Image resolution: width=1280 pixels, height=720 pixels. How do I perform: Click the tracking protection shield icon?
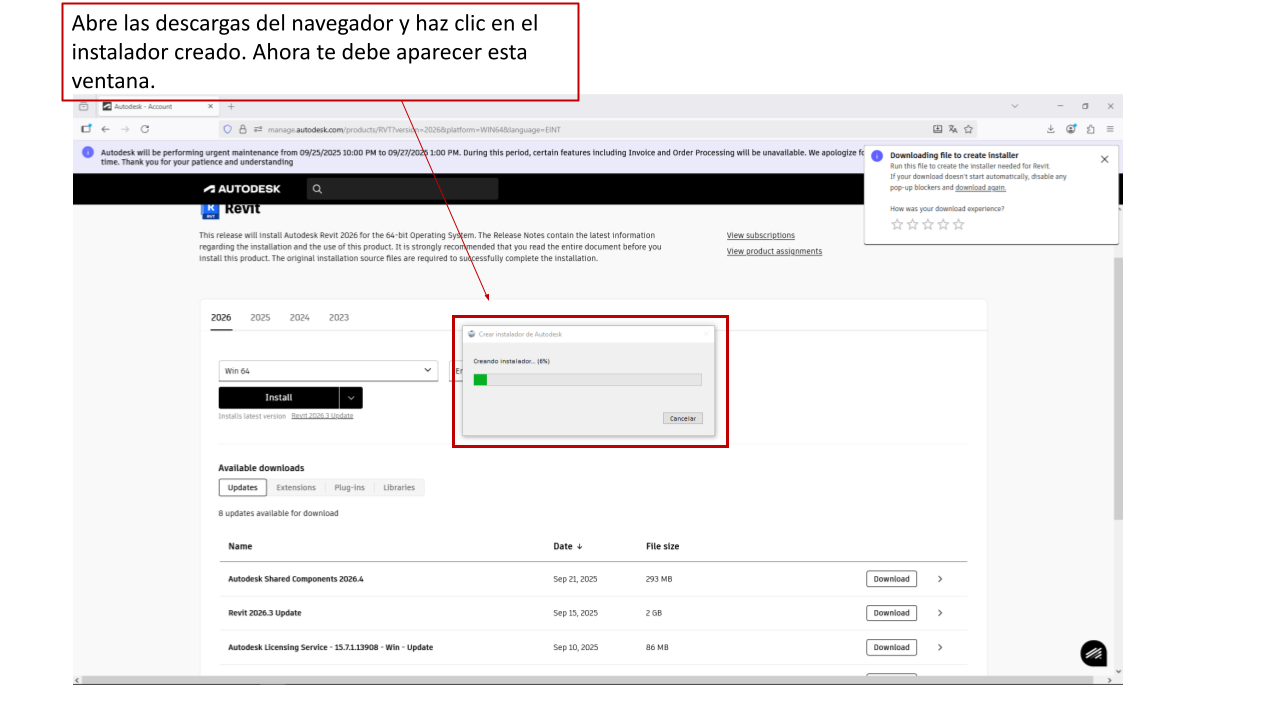(228, 129)
